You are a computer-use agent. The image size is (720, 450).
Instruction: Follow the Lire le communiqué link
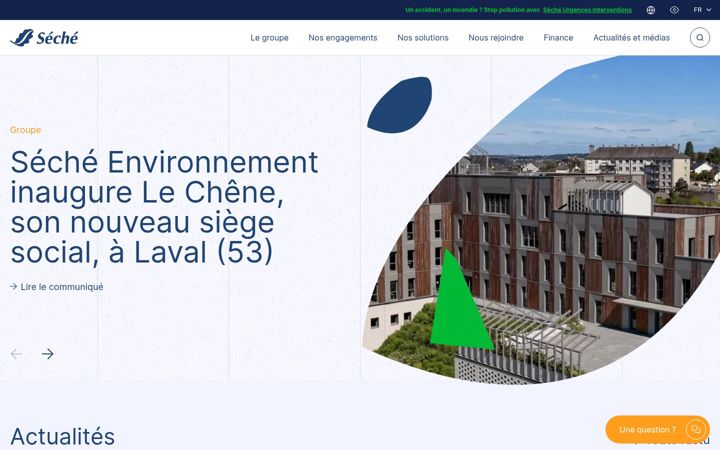pyautogui.click(x=56, y=287)
